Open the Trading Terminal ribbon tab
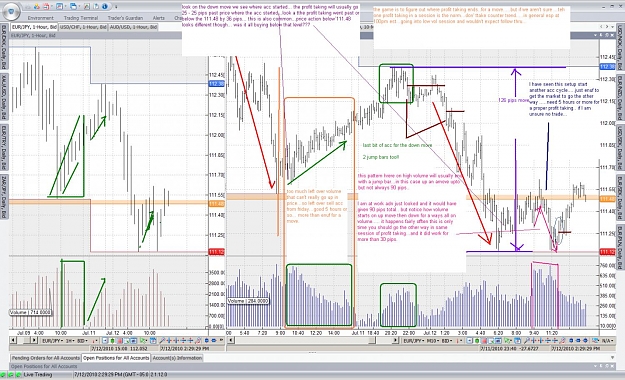This screenshot has width=625, height=380. pyautogui.click(x=81, y=18)
